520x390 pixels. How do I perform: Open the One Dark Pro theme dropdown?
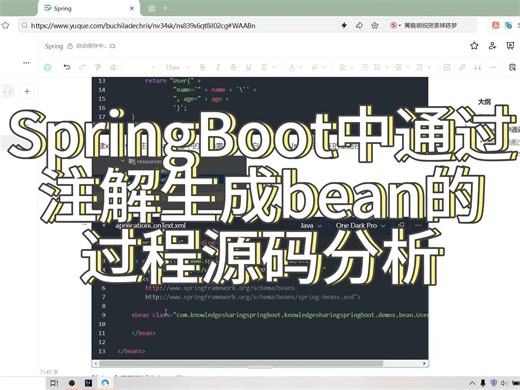(x=360, y=226)
